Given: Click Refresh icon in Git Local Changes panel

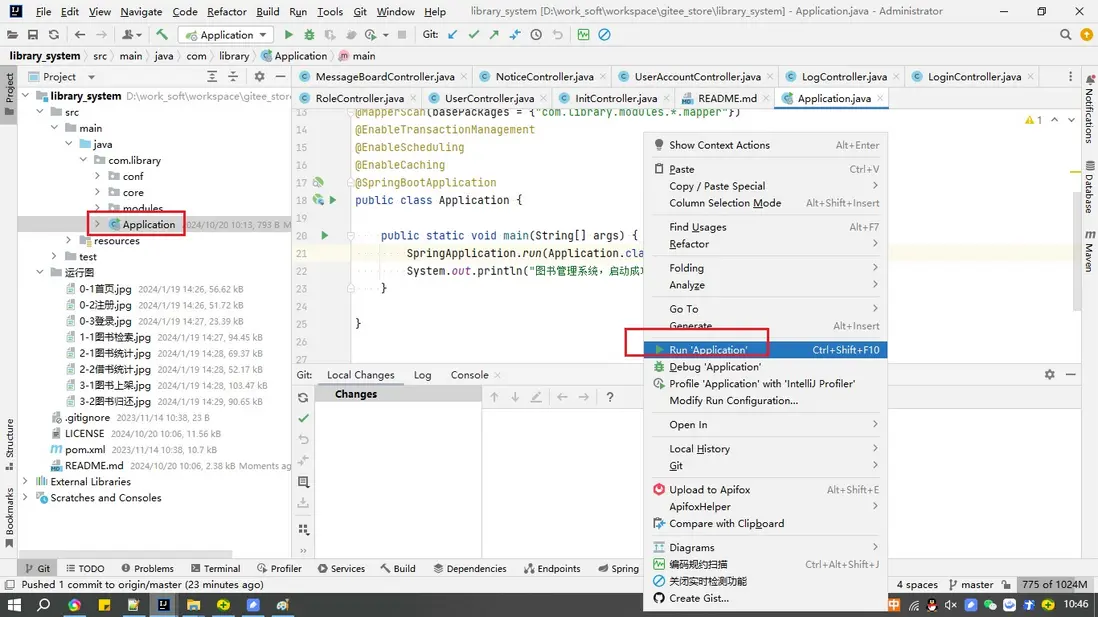Looking at the screenshot, I should (x=303, y=397).
